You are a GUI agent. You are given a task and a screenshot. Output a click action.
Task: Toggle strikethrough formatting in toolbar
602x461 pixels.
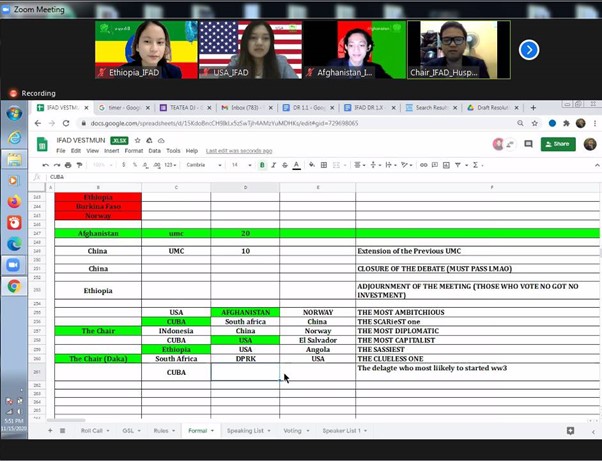pyautogui.click(x=284, y=165)
